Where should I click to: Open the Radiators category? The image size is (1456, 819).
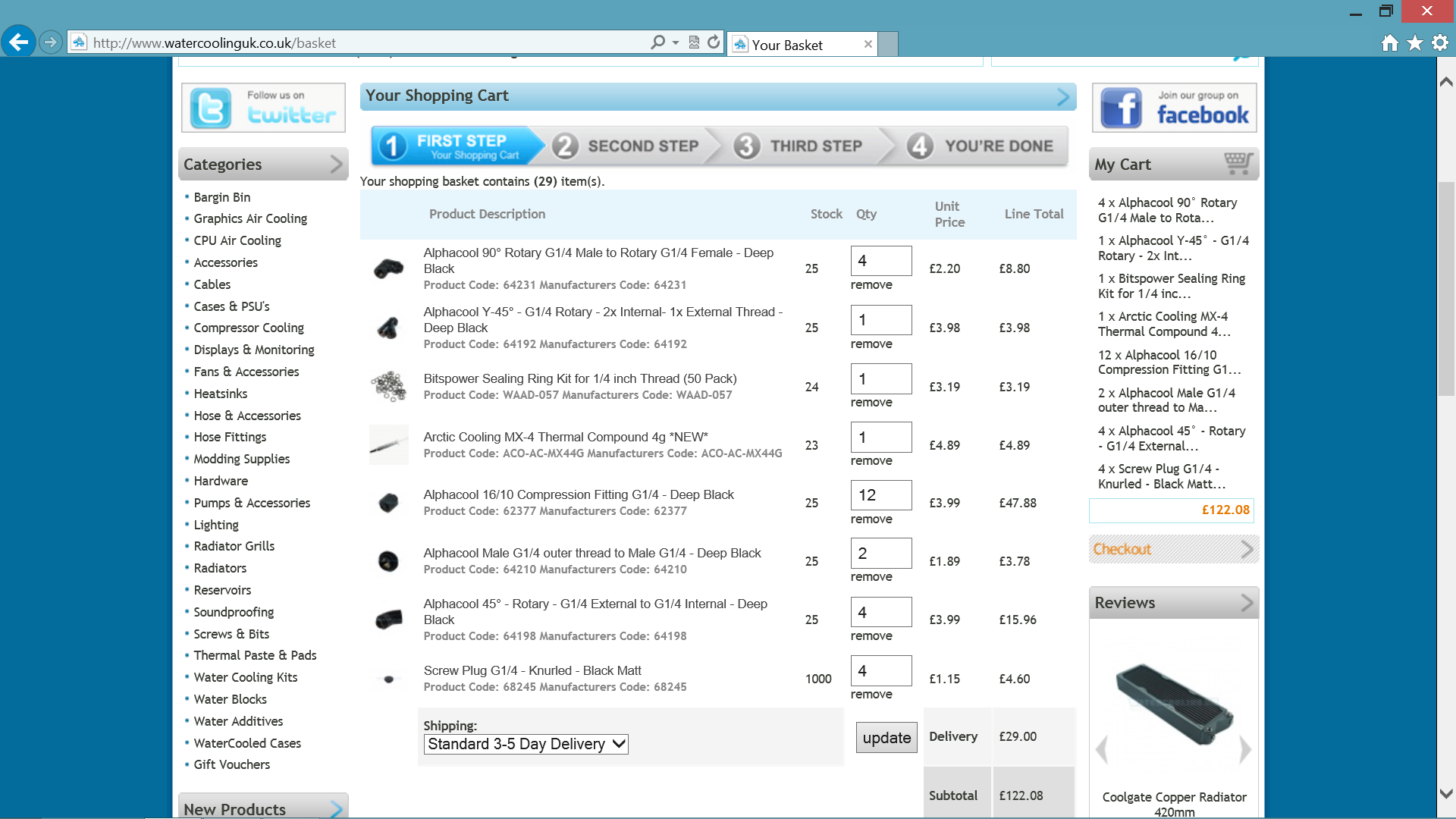[220, 568]
